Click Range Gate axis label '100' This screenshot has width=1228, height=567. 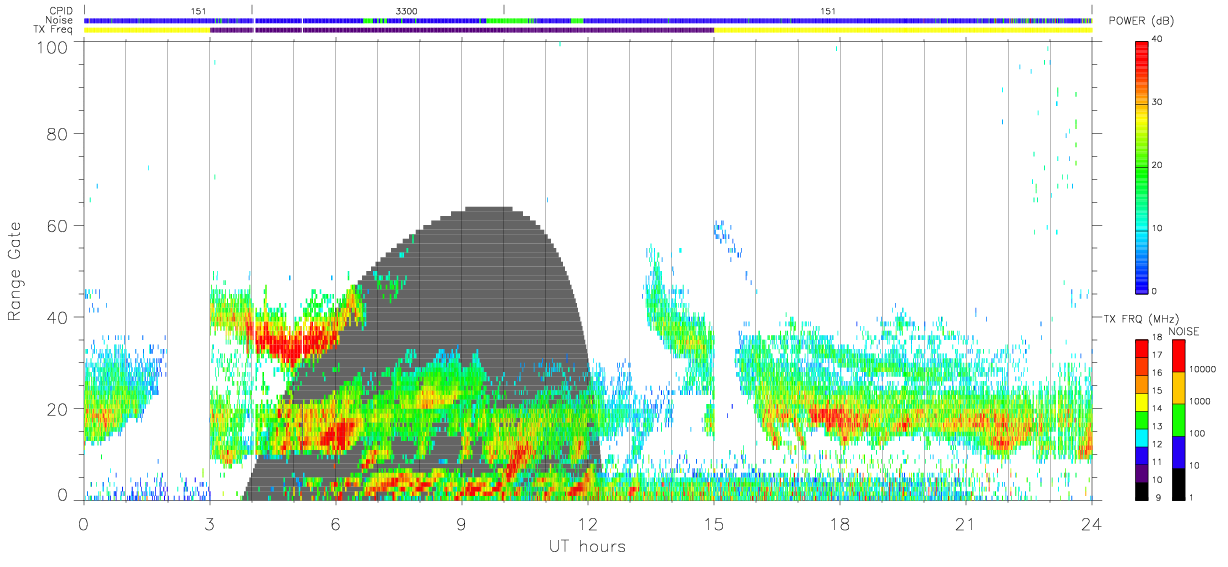point(53,48)
